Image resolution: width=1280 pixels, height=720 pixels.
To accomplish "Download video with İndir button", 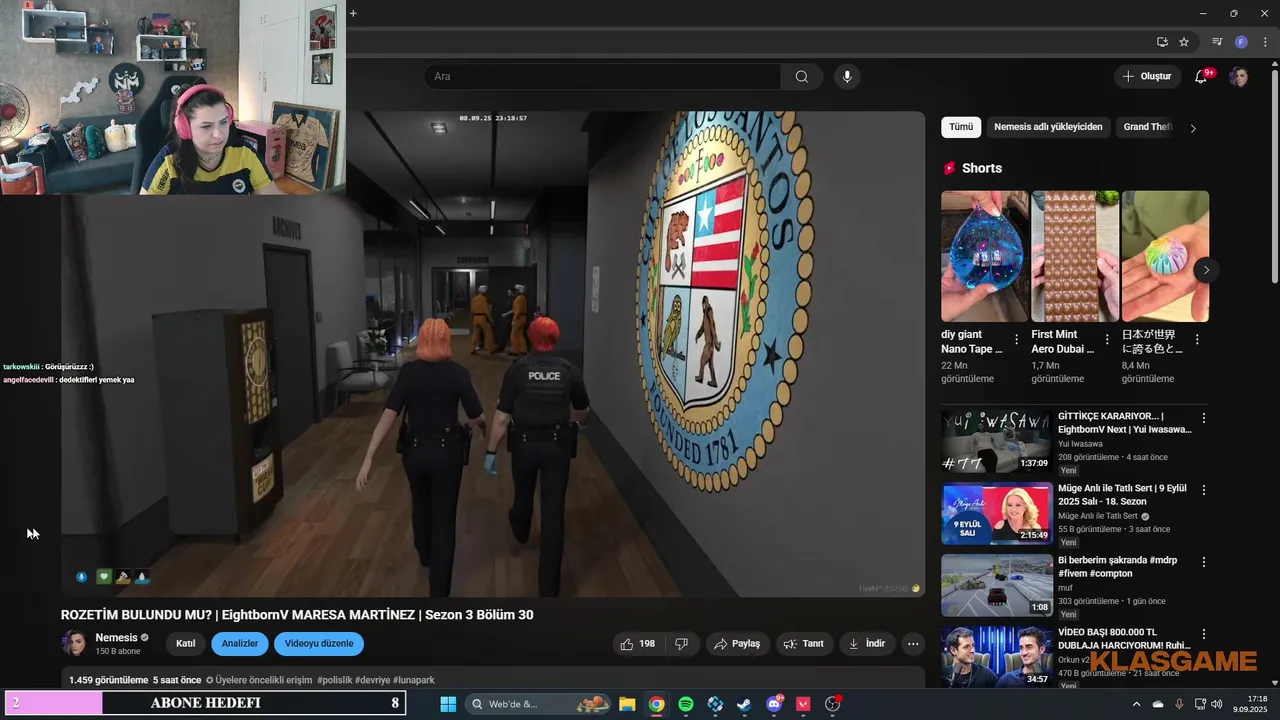I will click(x=867, y=644).
